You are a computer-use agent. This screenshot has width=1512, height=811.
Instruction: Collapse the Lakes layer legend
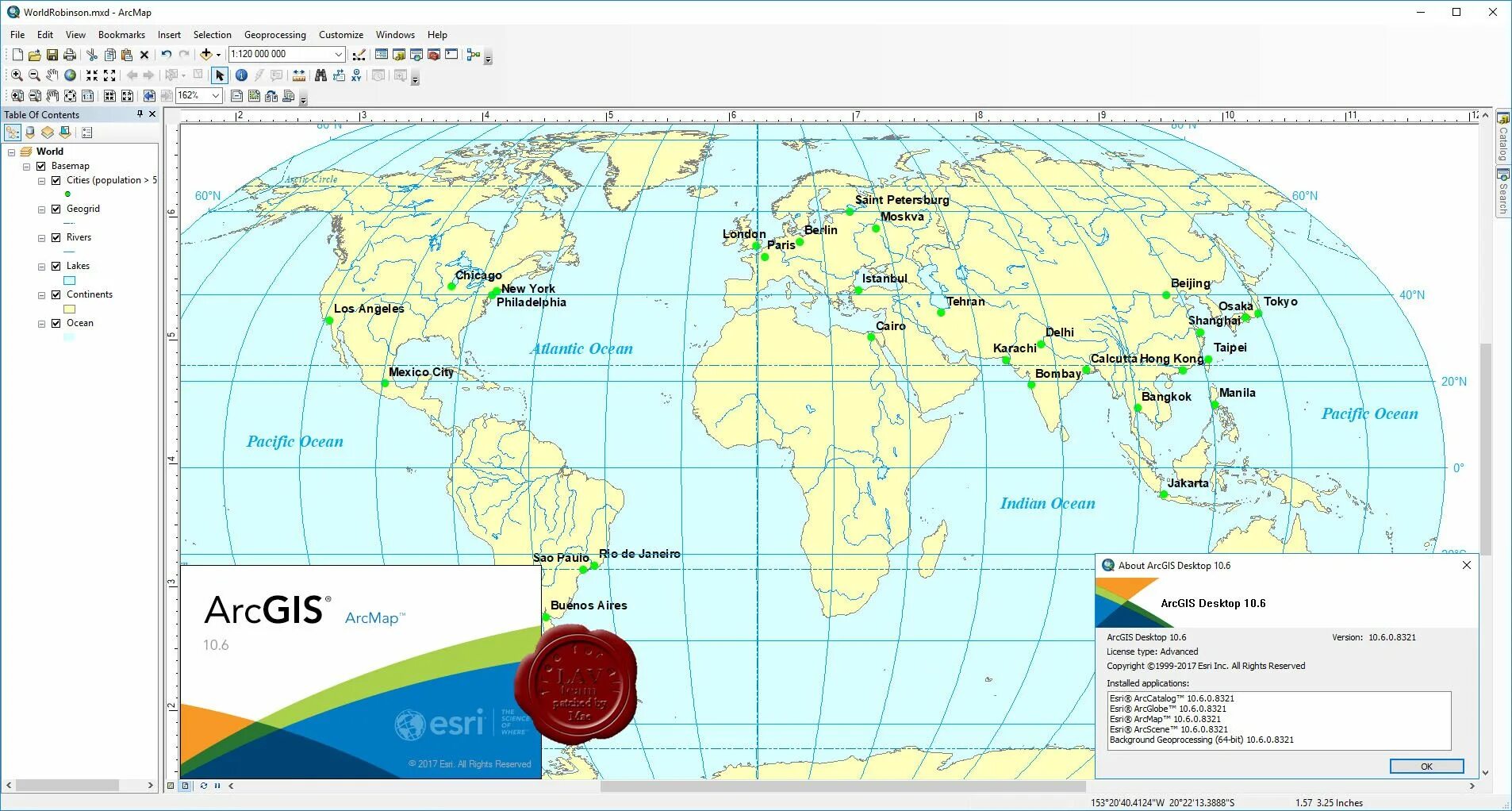[41, 267]
